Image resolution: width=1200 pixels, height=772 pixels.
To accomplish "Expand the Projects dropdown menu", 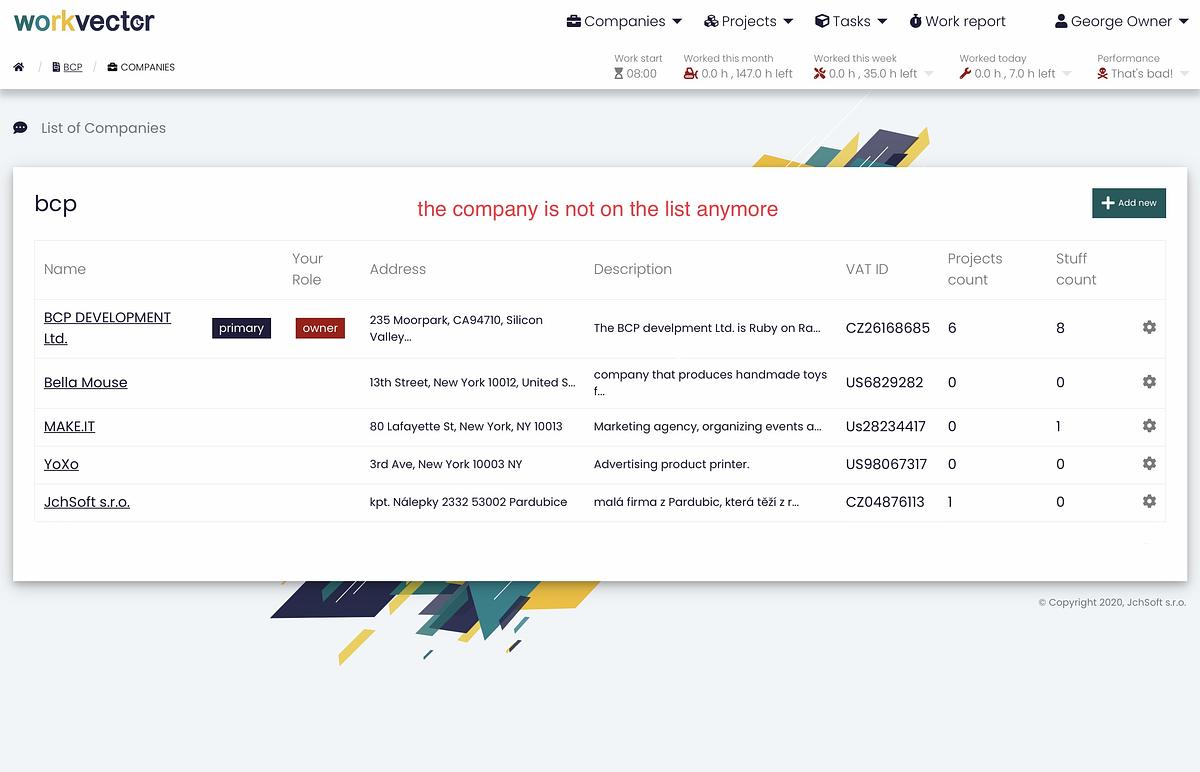I will pos(748,21).
